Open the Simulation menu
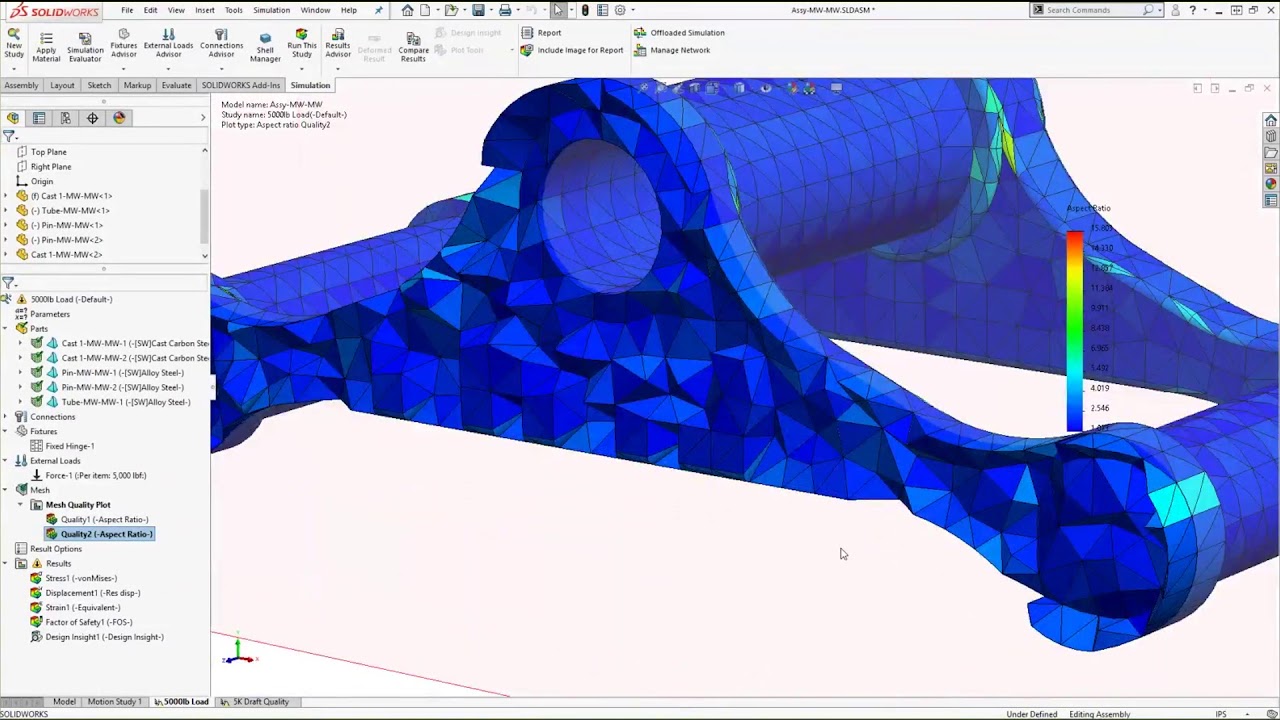 (x=271, y=10)
